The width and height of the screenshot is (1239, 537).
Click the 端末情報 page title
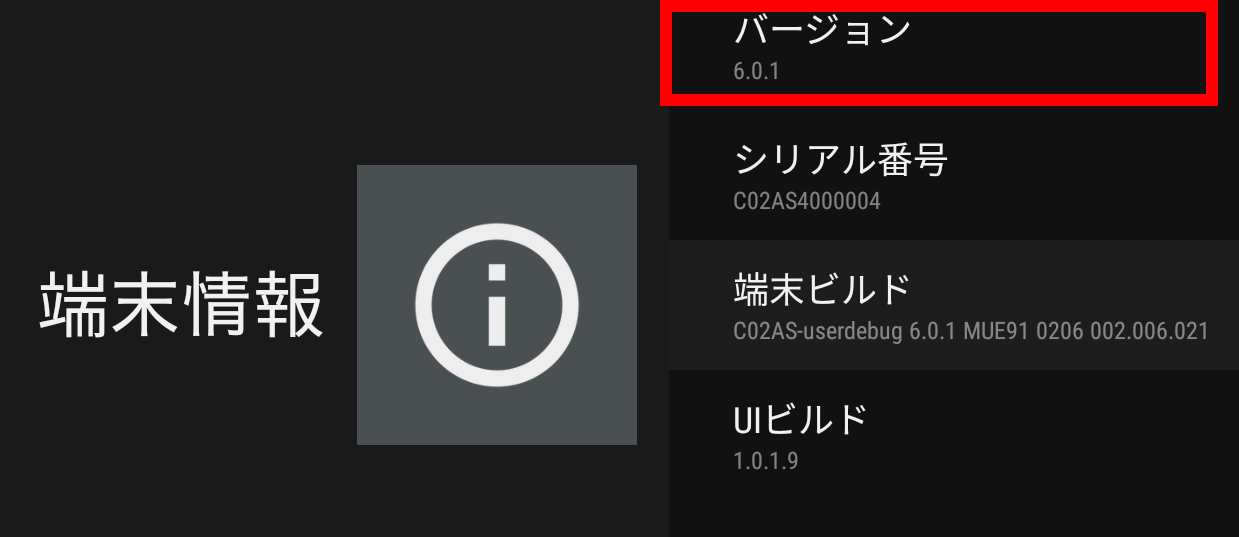point(181,305)
